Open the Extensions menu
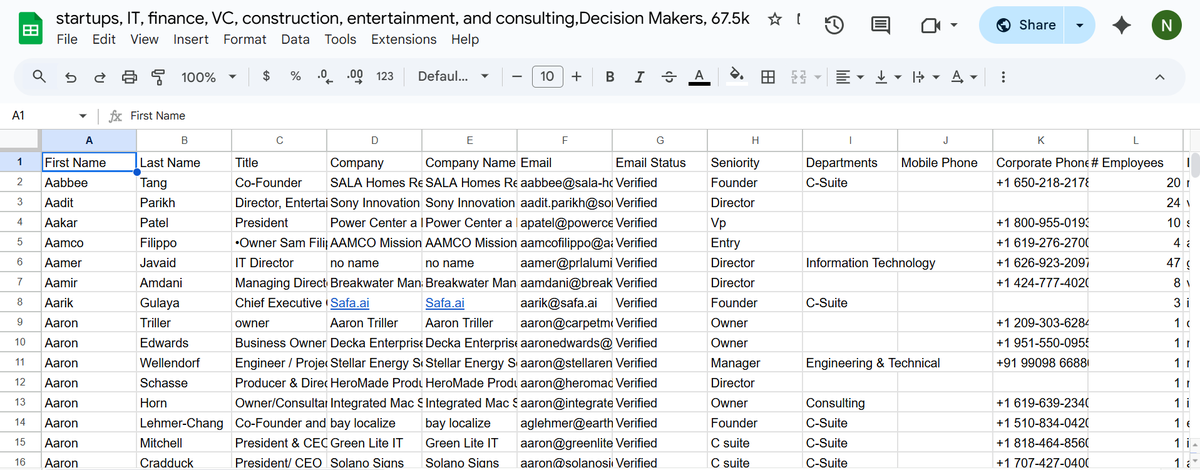 [x=404, y=39]
